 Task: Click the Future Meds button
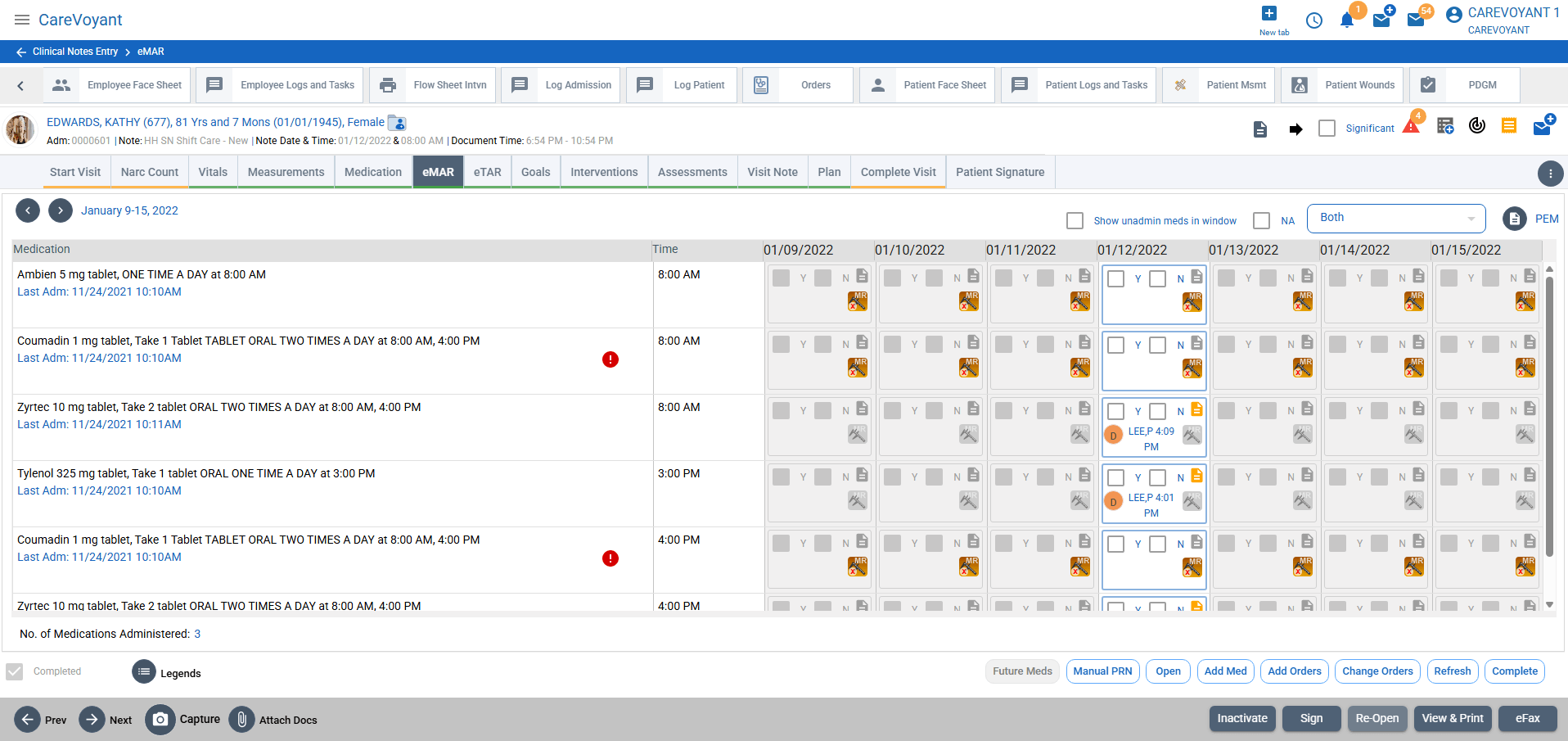point(1023,671)
